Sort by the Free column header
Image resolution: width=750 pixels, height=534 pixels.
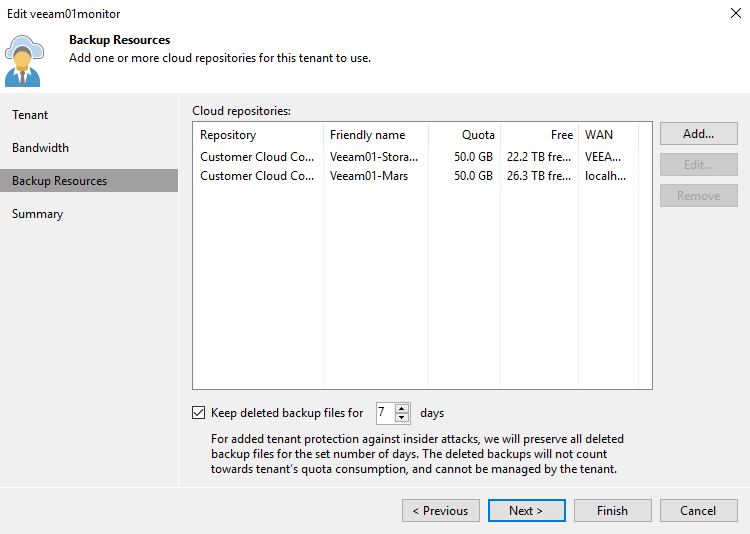pos(540,135)
